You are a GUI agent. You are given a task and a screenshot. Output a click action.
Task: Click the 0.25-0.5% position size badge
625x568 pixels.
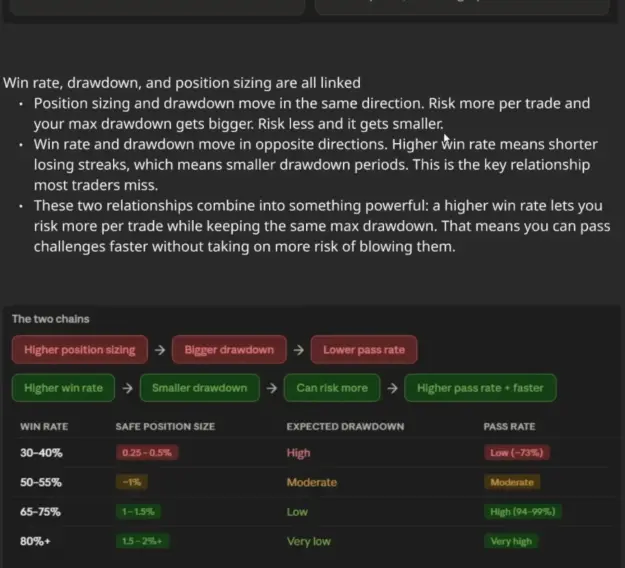pos(147,453)
